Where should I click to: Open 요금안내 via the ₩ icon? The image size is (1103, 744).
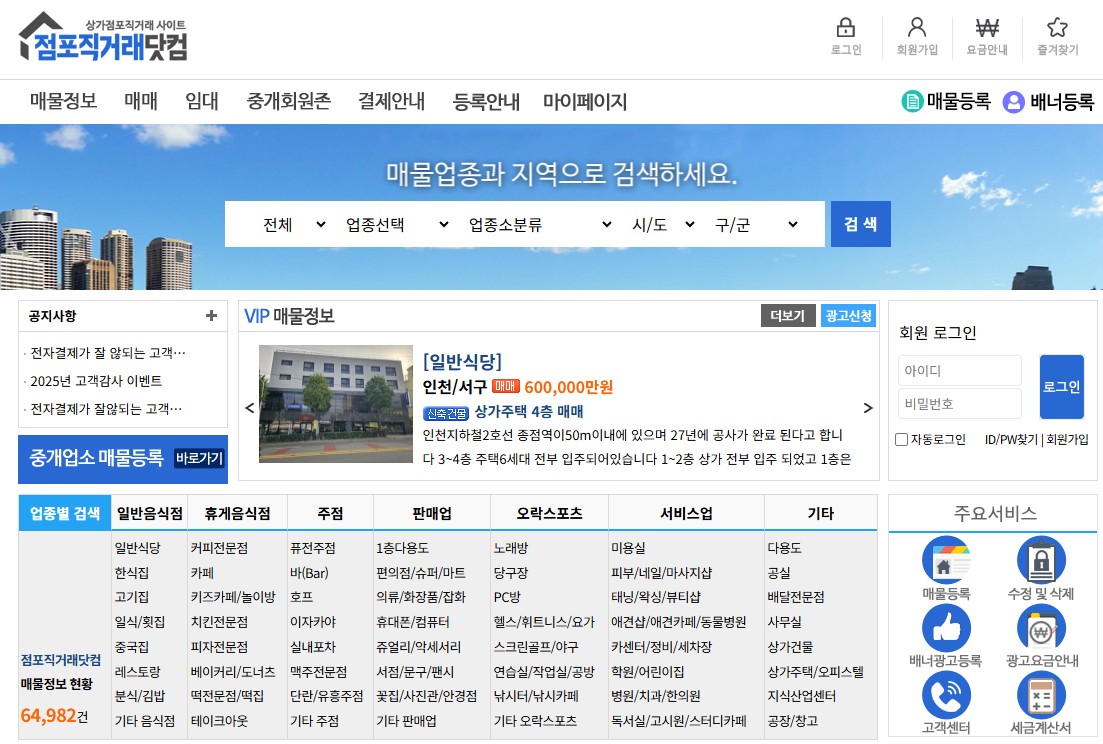[986, 31]
